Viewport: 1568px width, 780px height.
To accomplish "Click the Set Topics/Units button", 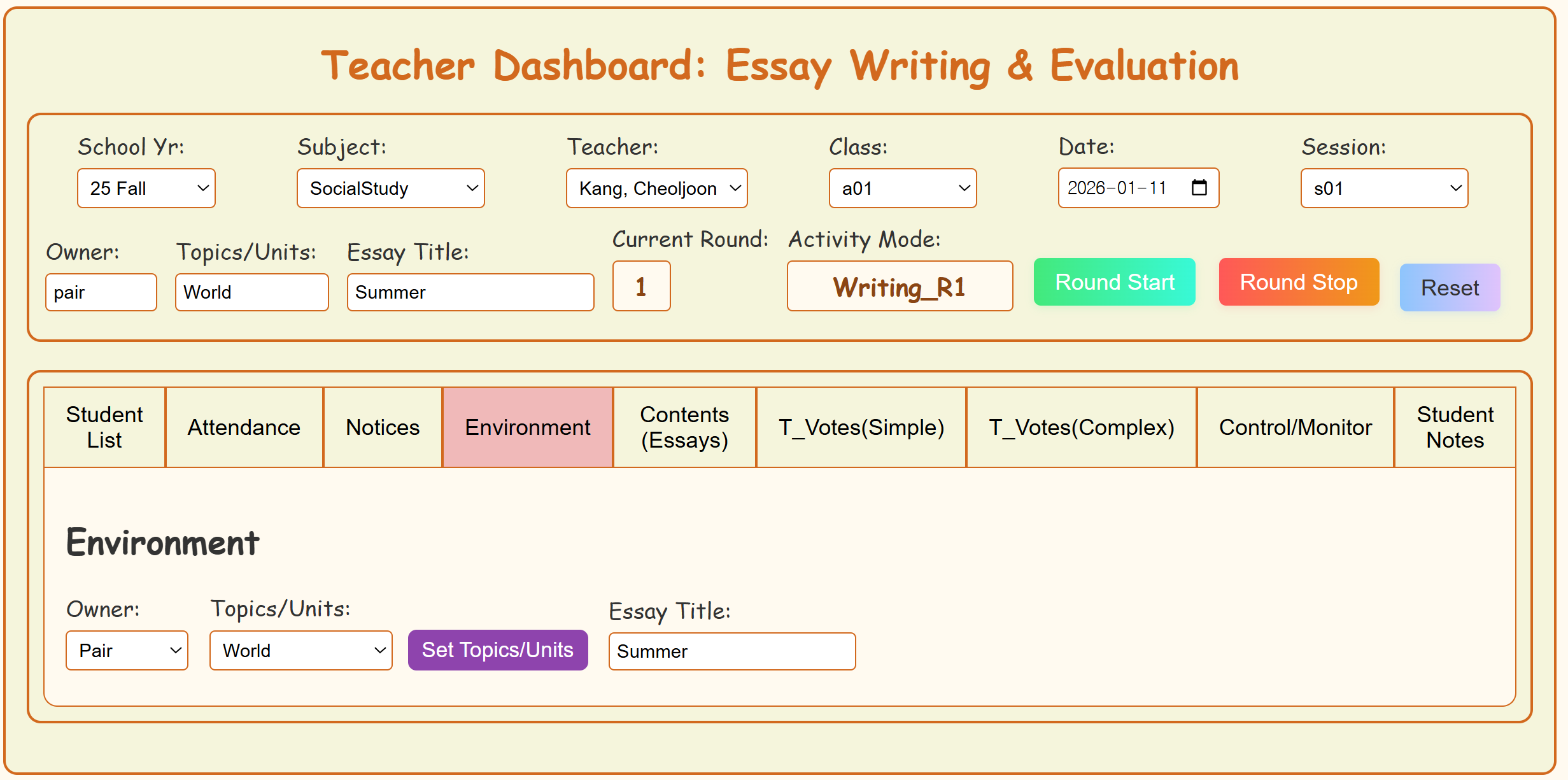I will pyautogui.click(x=497, y=650).
